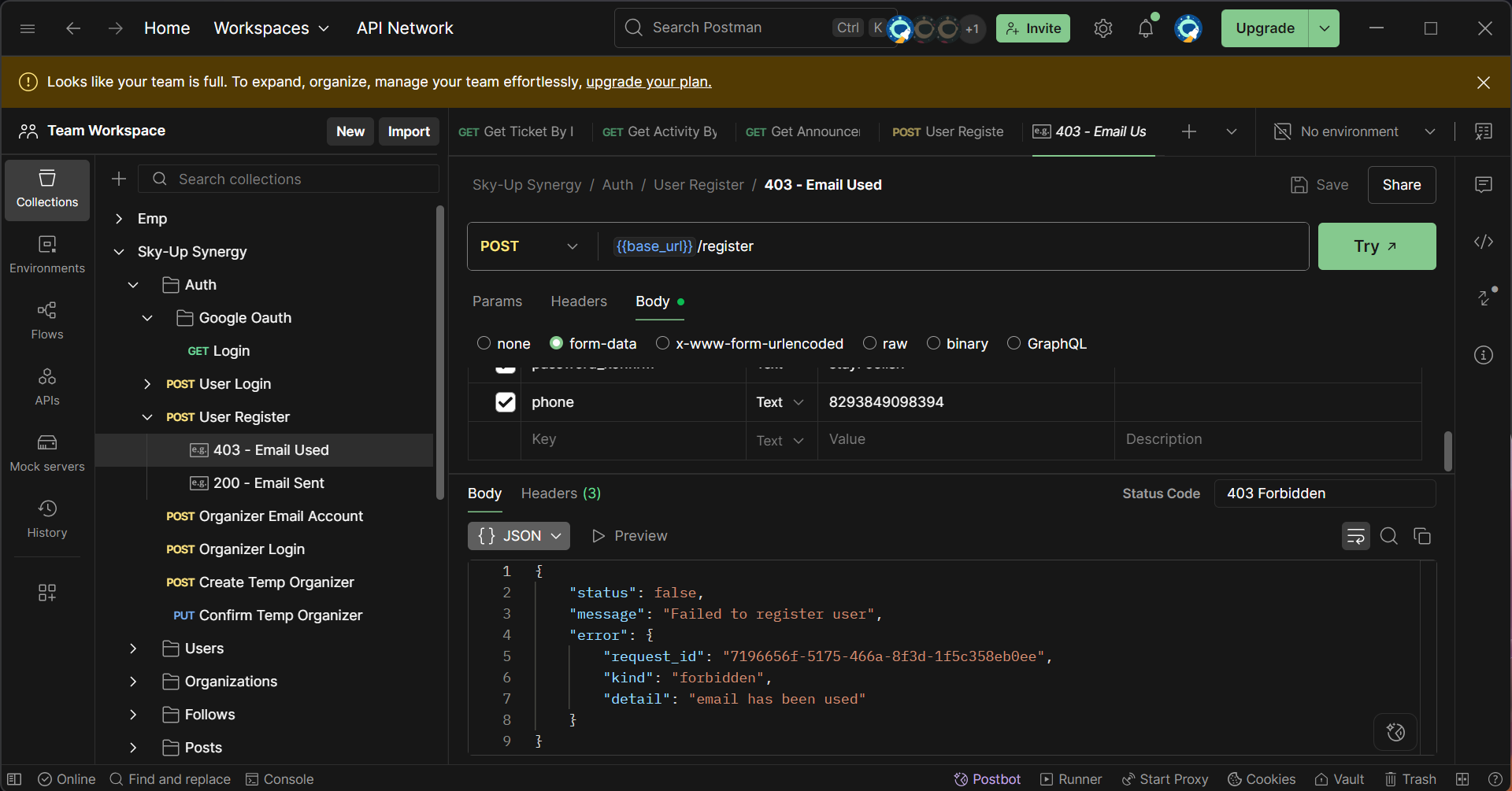Click the Search collections field
Image resolution: width=1512 pixels, height=791 pixels.
coord(288,179)
